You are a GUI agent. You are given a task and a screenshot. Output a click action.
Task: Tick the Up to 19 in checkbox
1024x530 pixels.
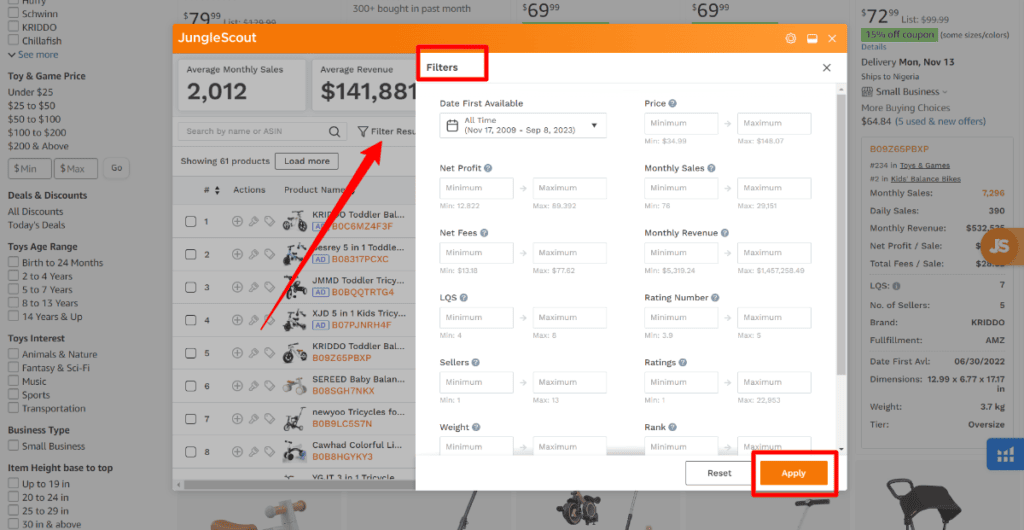(13, 484)
